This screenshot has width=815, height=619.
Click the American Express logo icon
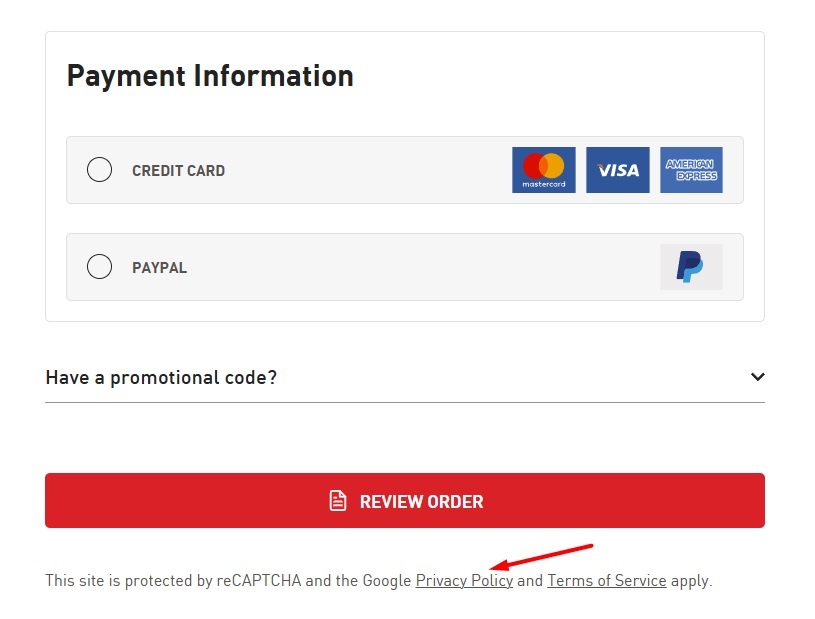pos(691,170)
